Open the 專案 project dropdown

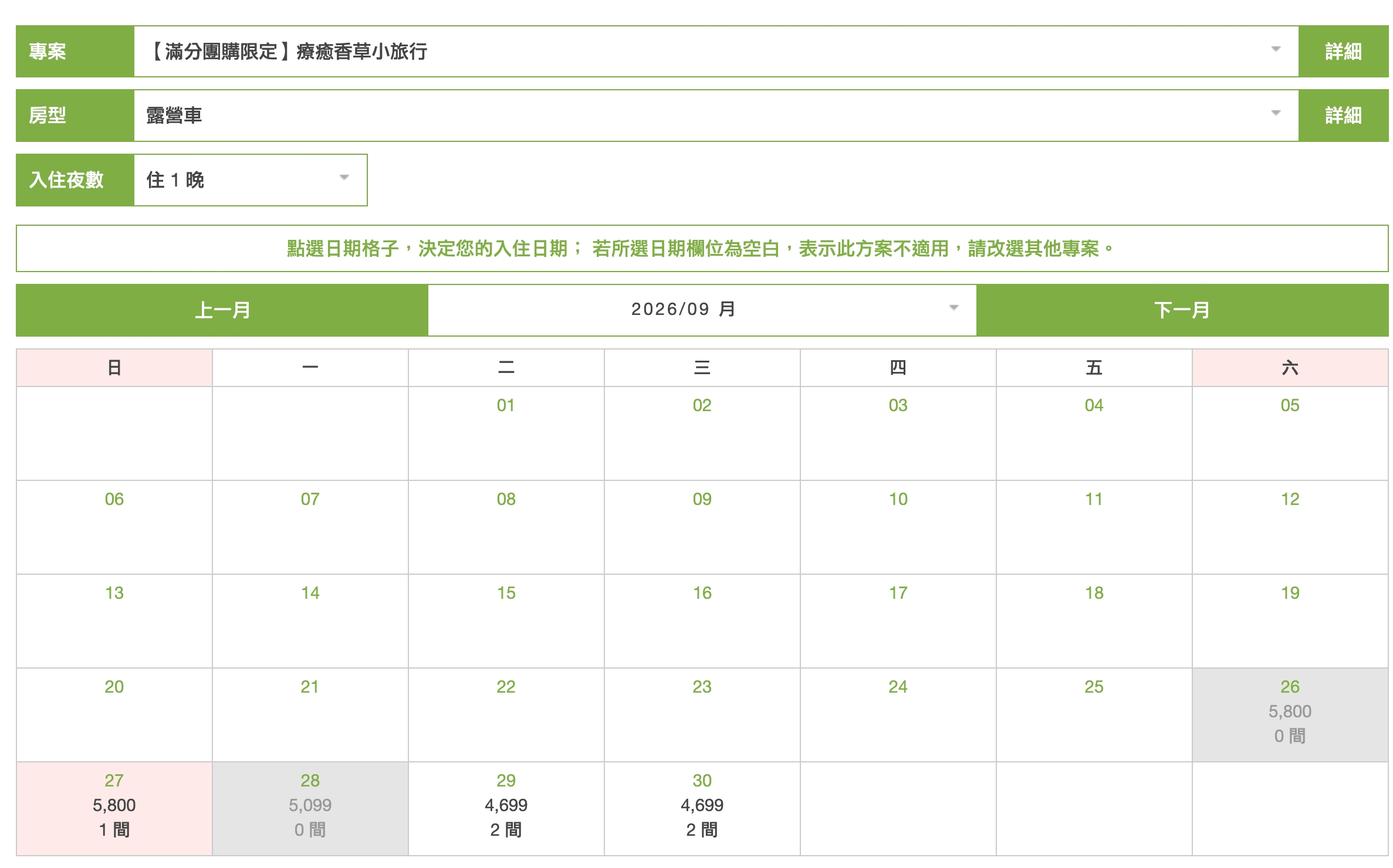[x=716, y=51]
